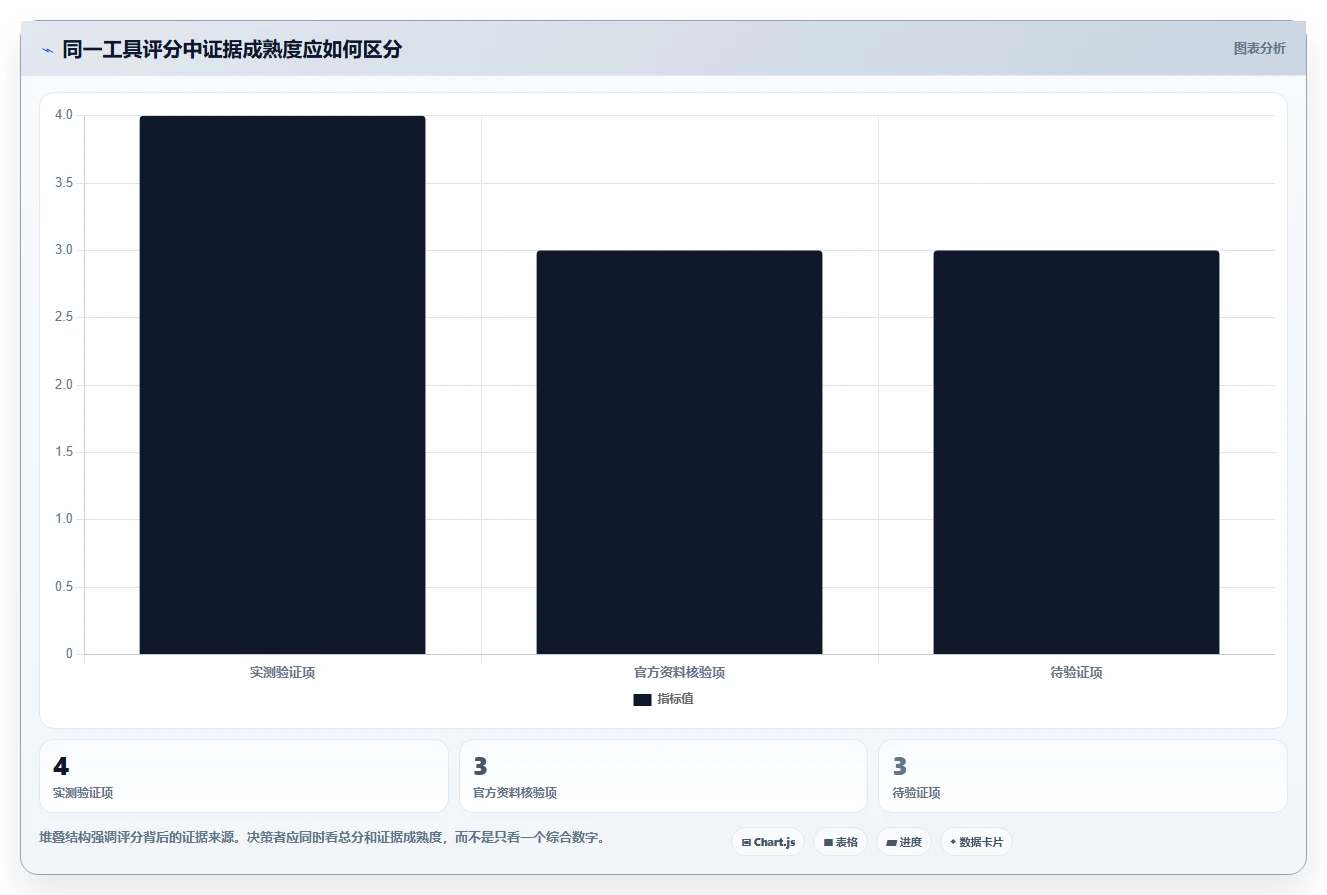Click the Chart.js tag chip
Viewport: 1327px width, 895px height.
click(x=768, y=842)
